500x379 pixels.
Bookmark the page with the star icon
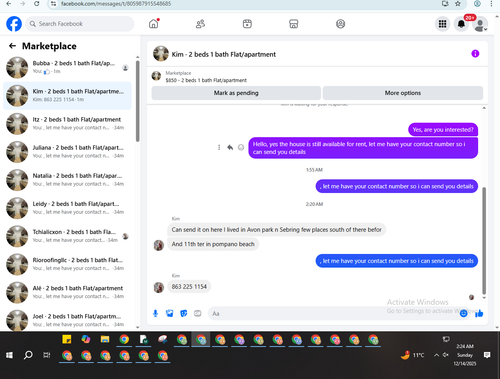tap(458, 4)
